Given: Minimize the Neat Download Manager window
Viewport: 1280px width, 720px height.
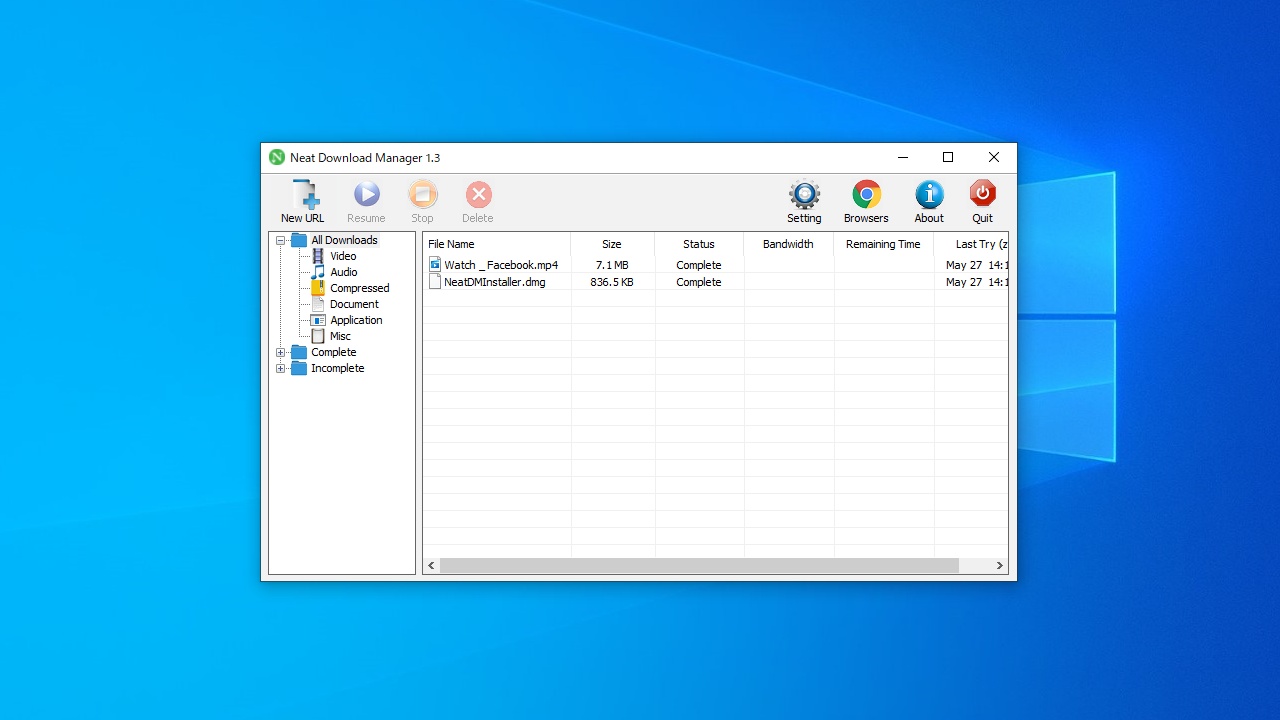Looking at the screenshot, I should pos(903,157).
